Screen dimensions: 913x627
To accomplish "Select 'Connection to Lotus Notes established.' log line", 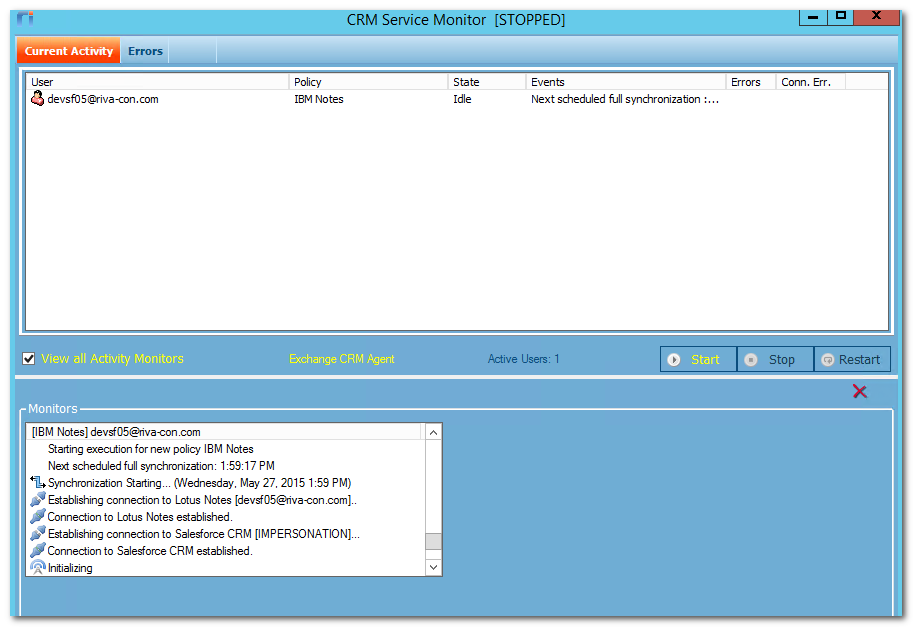I will (x=140, y=516).
